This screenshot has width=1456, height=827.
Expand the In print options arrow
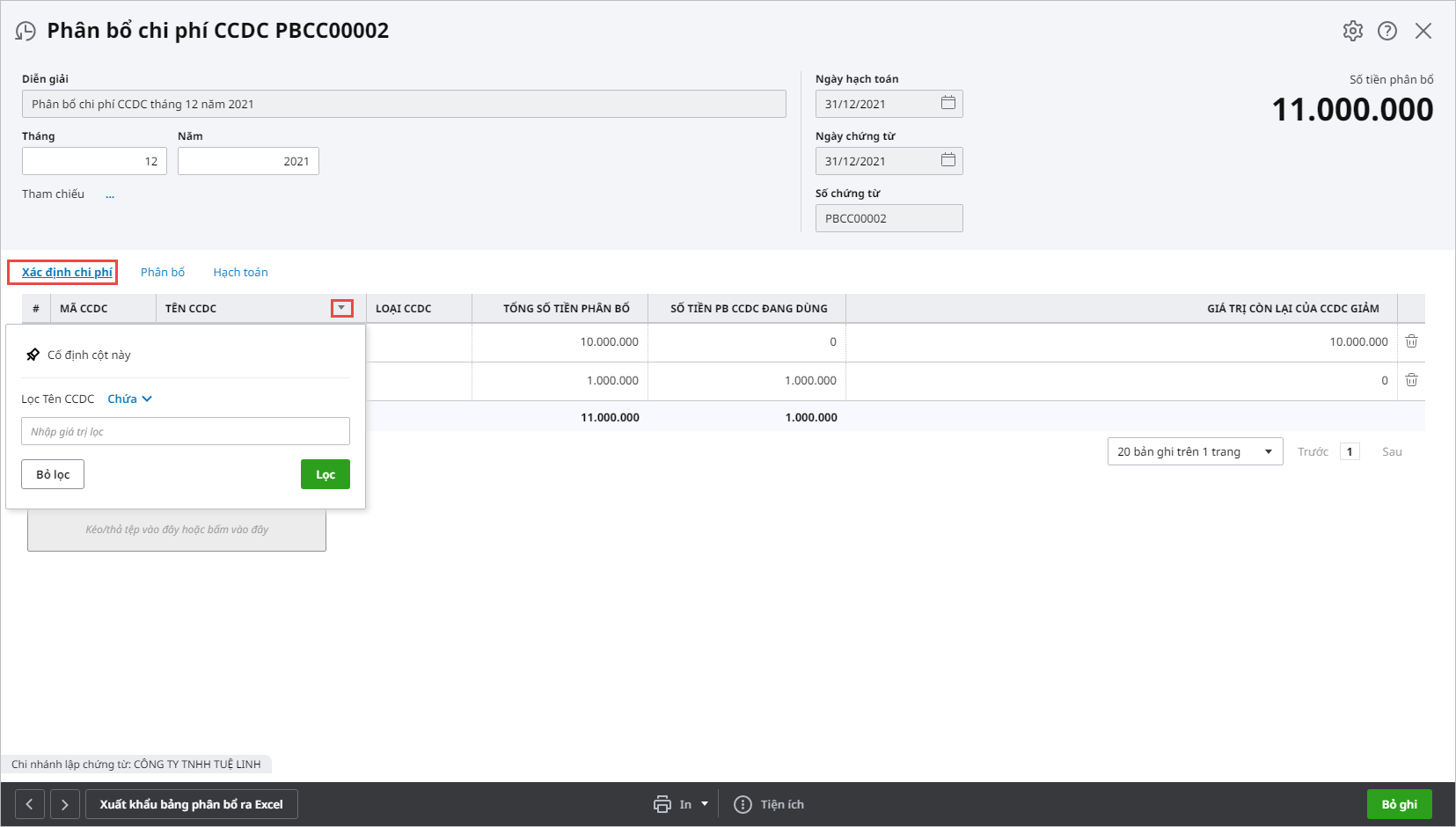(x=705, y=804)
